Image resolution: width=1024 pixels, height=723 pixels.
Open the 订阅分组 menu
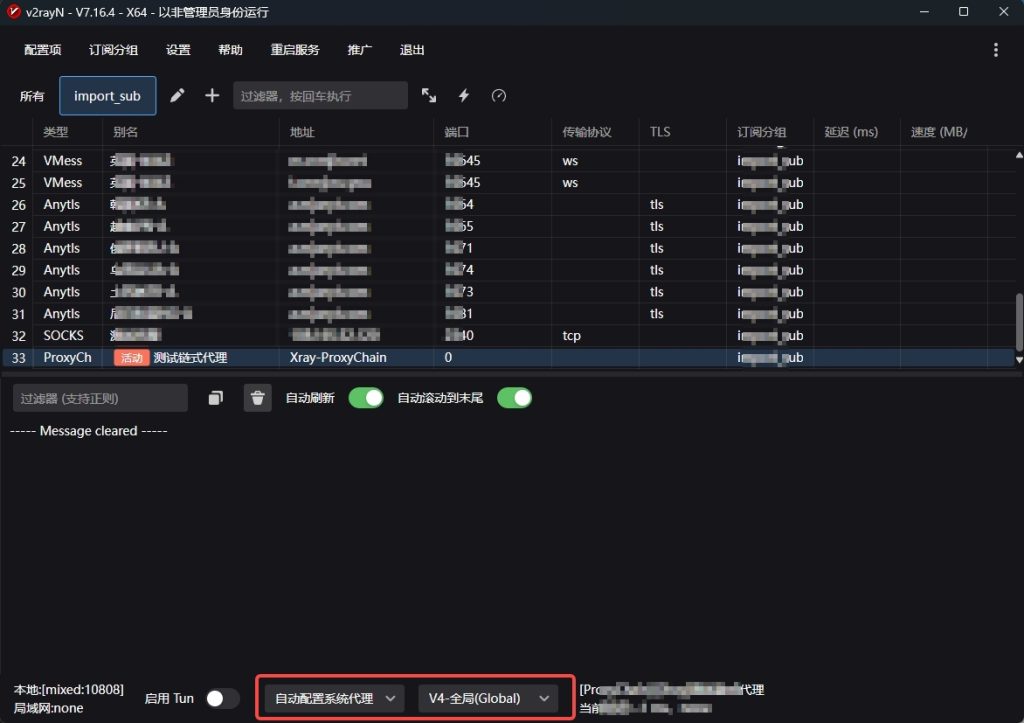(113, 50)
